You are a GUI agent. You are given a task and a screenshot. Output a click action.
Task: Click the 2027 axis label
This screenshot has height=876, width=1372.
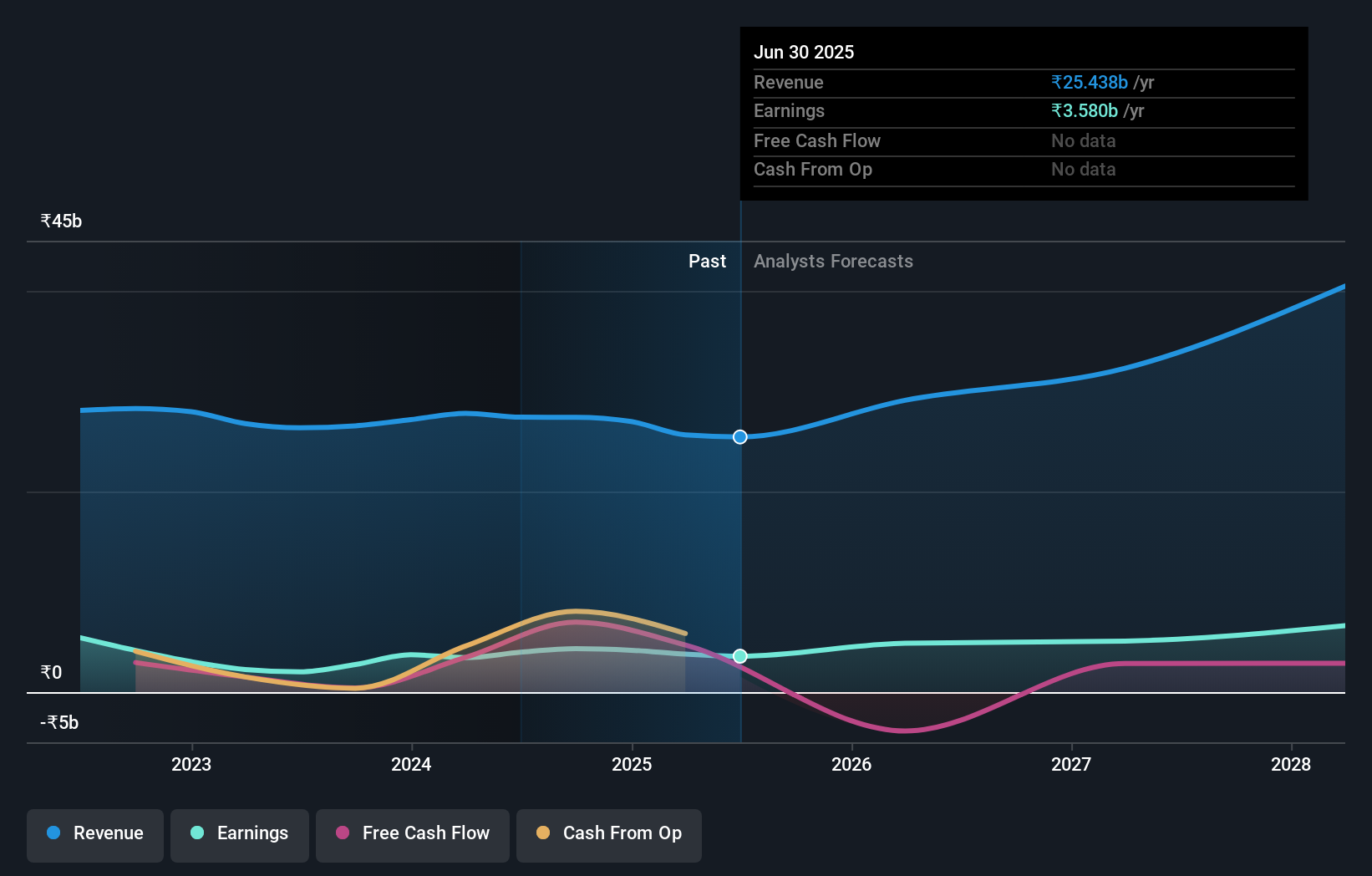click(x=1072, y=764)
